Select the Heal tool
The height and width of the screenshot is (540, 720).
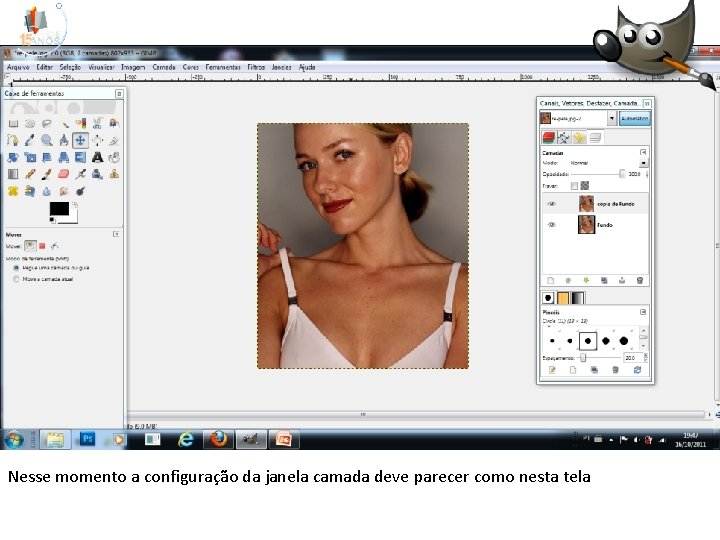click(13, 191)
